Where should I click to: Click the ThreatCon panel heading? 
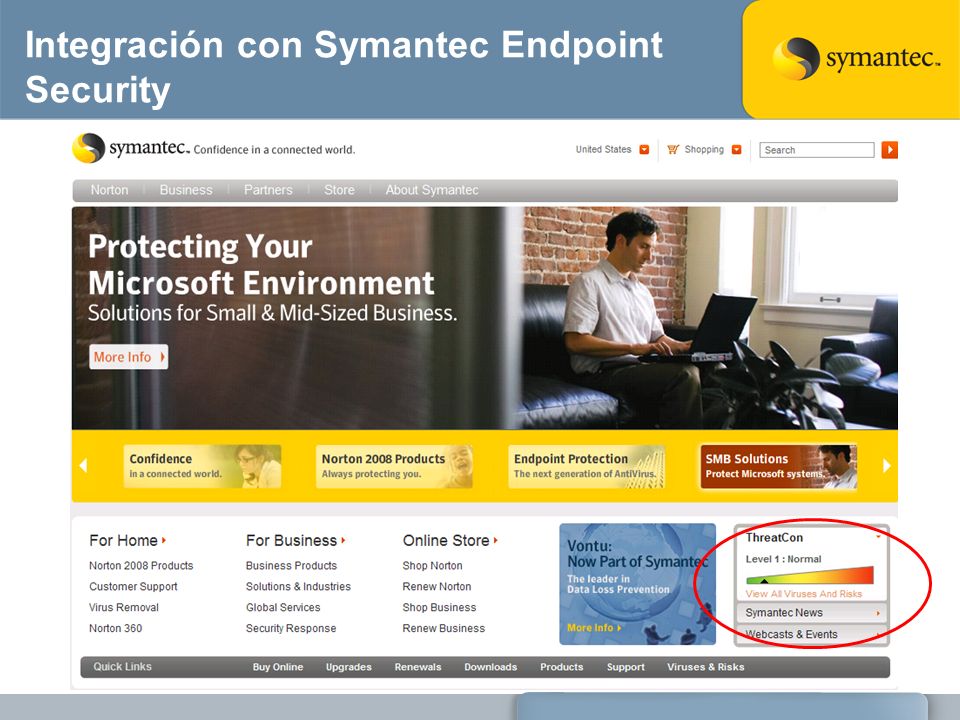point(774,538)
